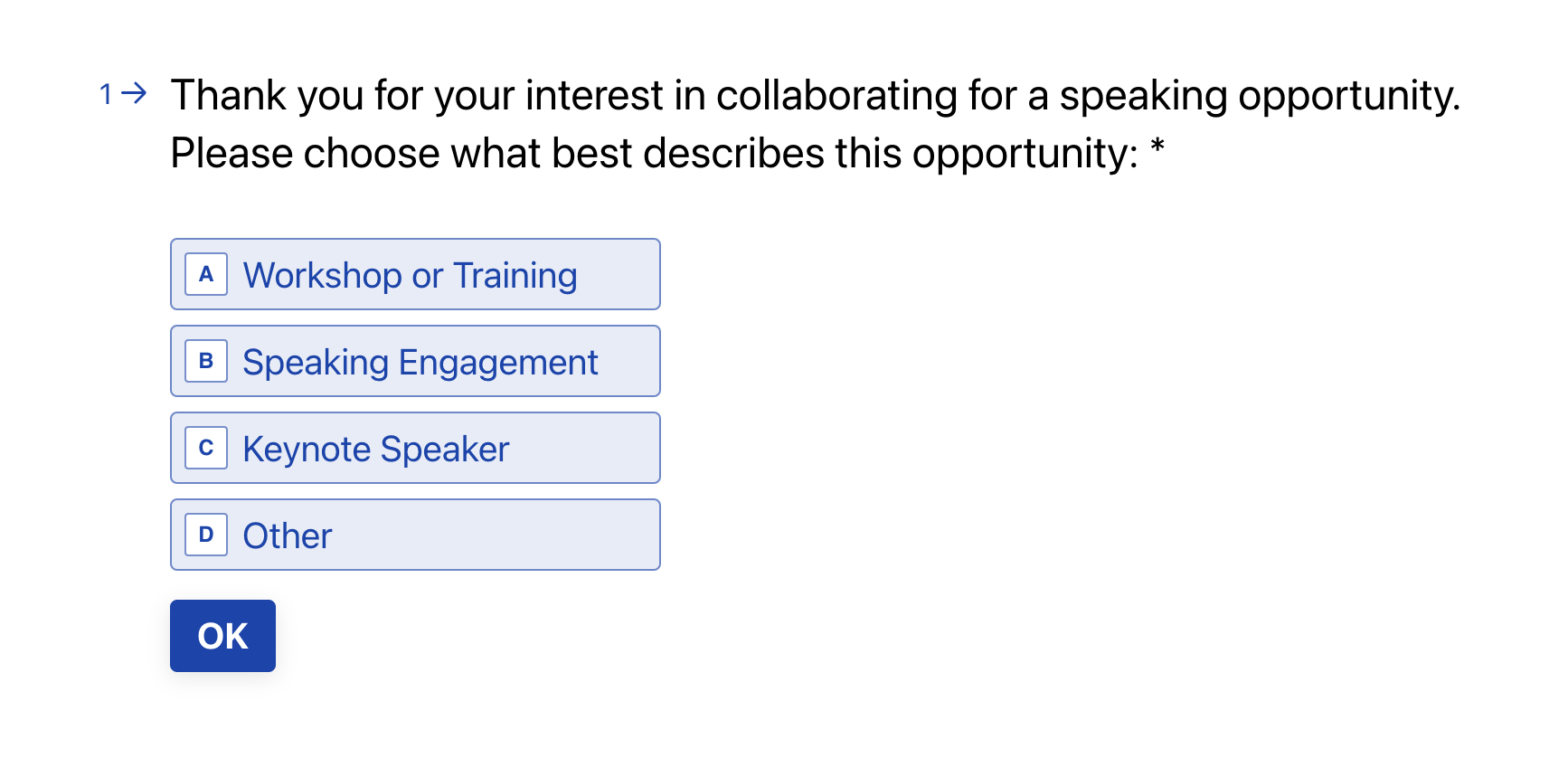Image resolution: width=1568 pixels, height=758 pixels.
Task: Choose Speaking Engagement as the opportunity type
Action: pos(415,361)
